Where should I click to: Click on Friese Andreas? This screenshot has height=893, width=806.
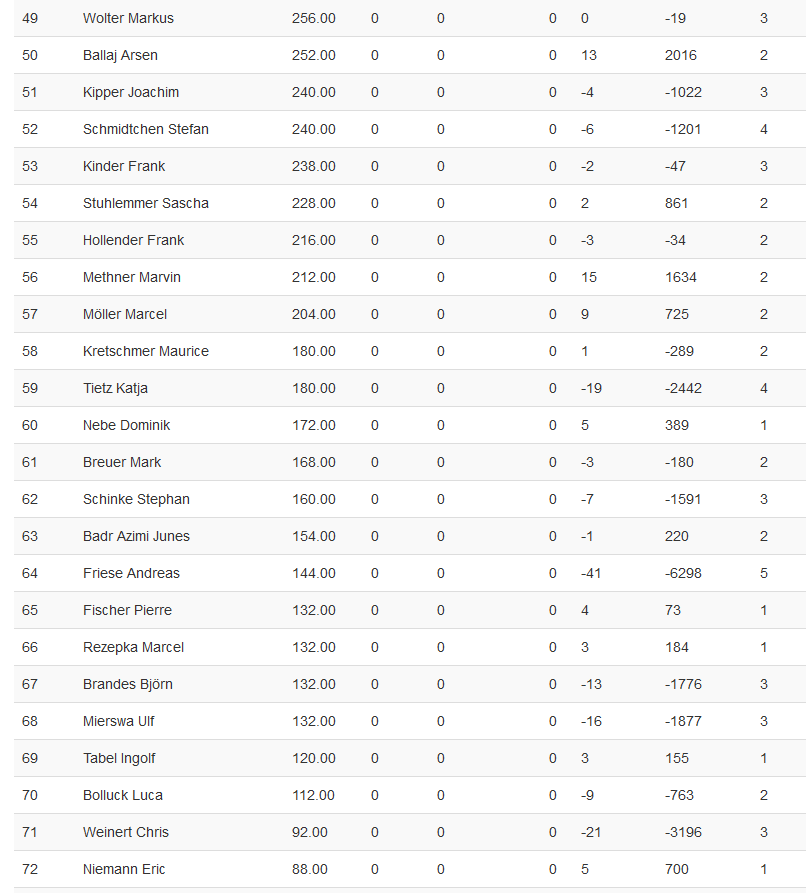point(131,573)
